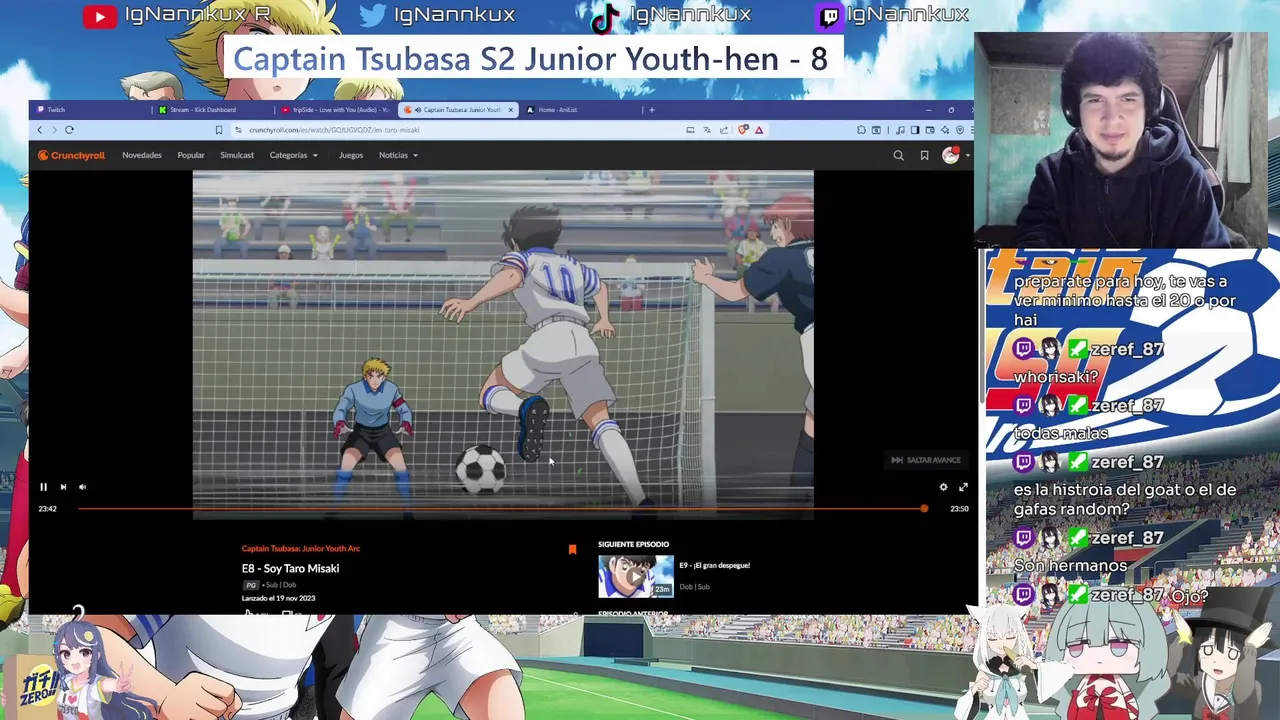Screen dimensions: 1280x720
Task: Open the Brave Wallet icon
Action: pos(930,130)
